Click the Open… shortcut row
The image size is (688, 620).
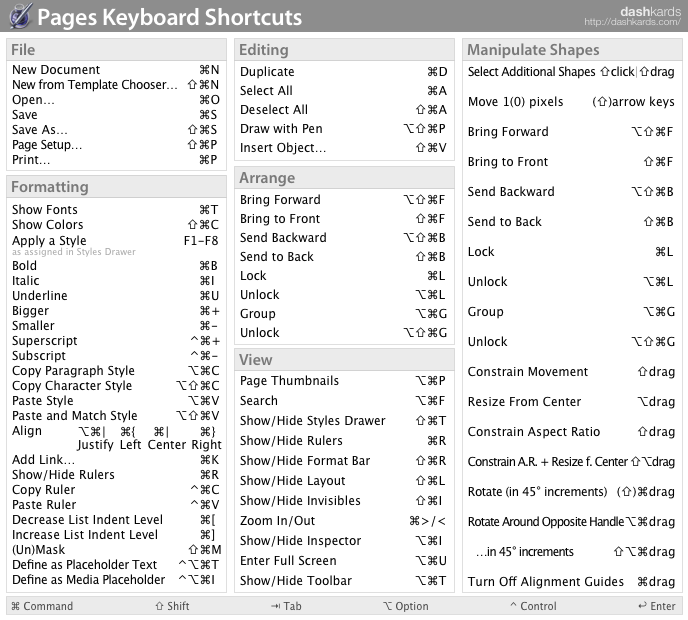116,100
